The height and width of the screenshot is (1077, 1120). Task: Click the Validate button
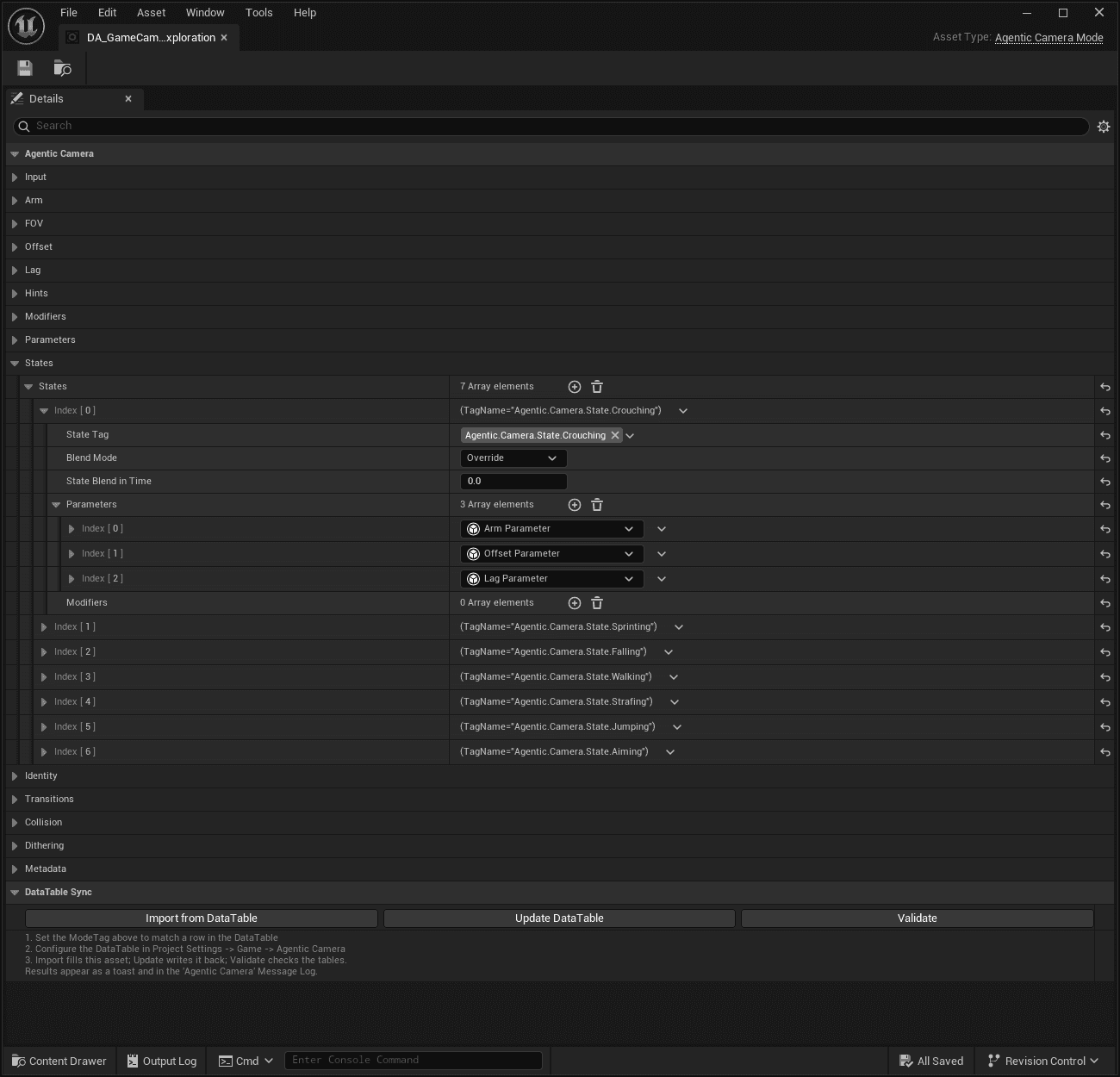pos(918,918)
